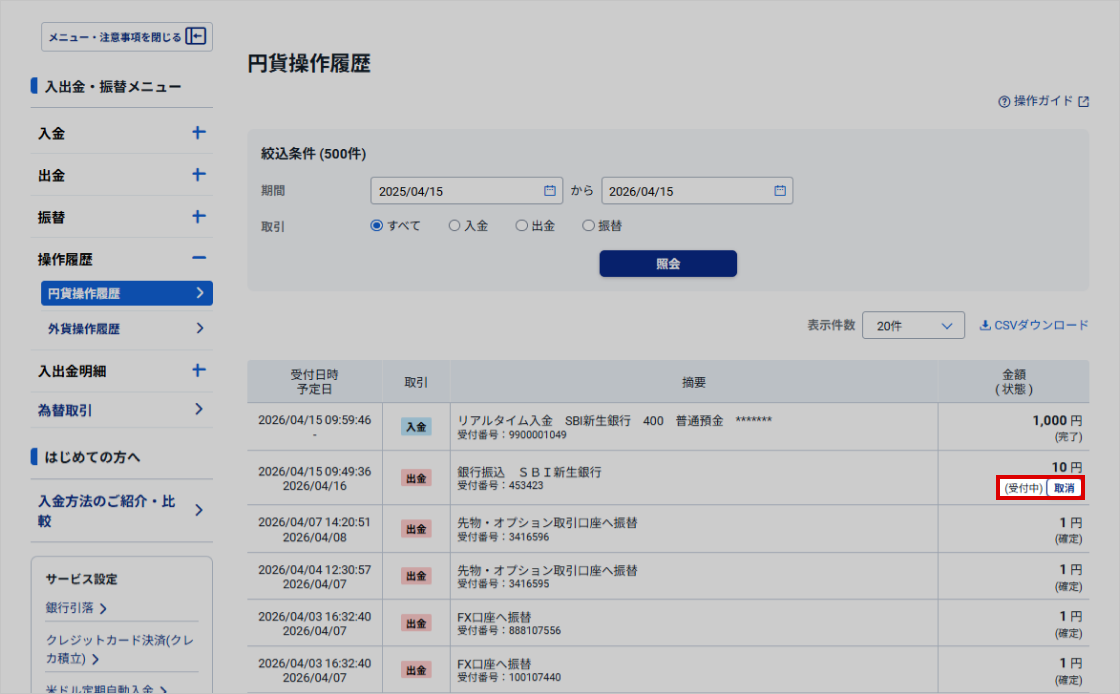Open the start date calendar picker icon
The height and width of the screenshot is (694, 1120).
tap(549, 191)
